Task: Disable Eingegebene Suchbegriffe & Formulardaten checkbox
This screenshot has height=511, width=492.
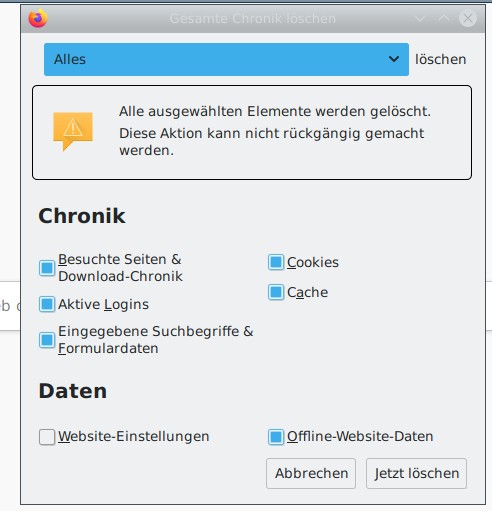Action: click(47, 340)
